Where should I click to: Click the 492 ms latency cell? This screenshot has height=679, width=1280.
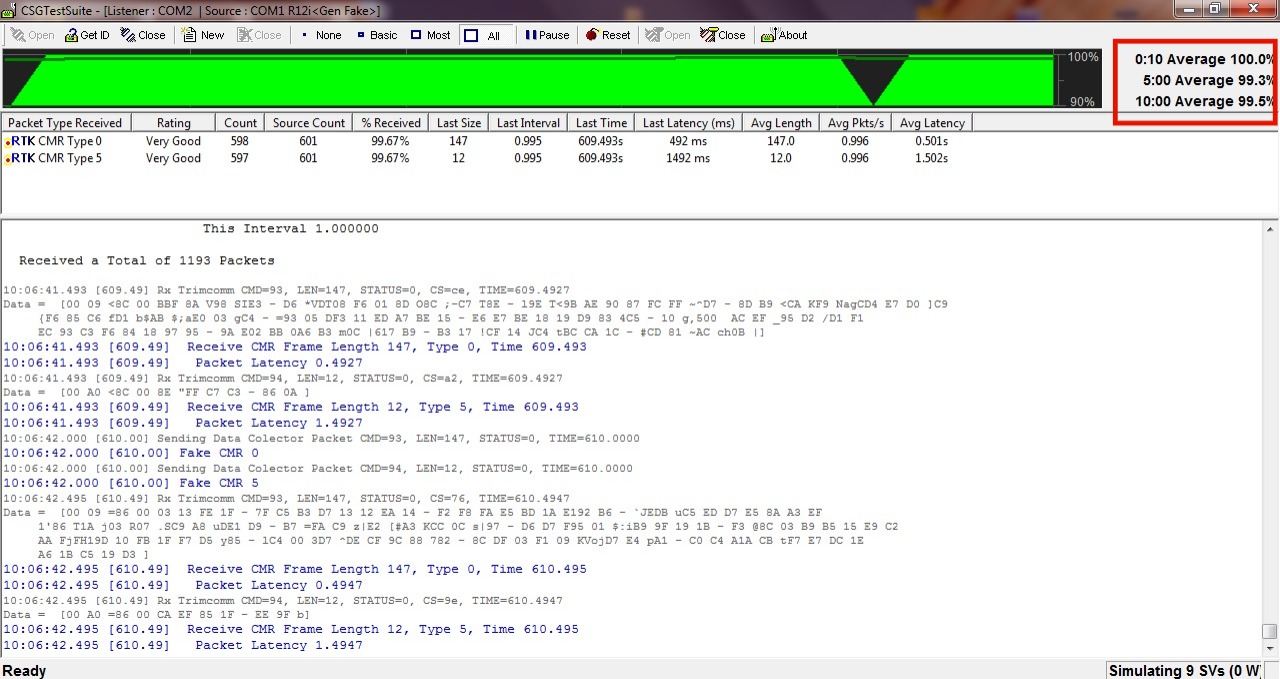tap(688, 142)
